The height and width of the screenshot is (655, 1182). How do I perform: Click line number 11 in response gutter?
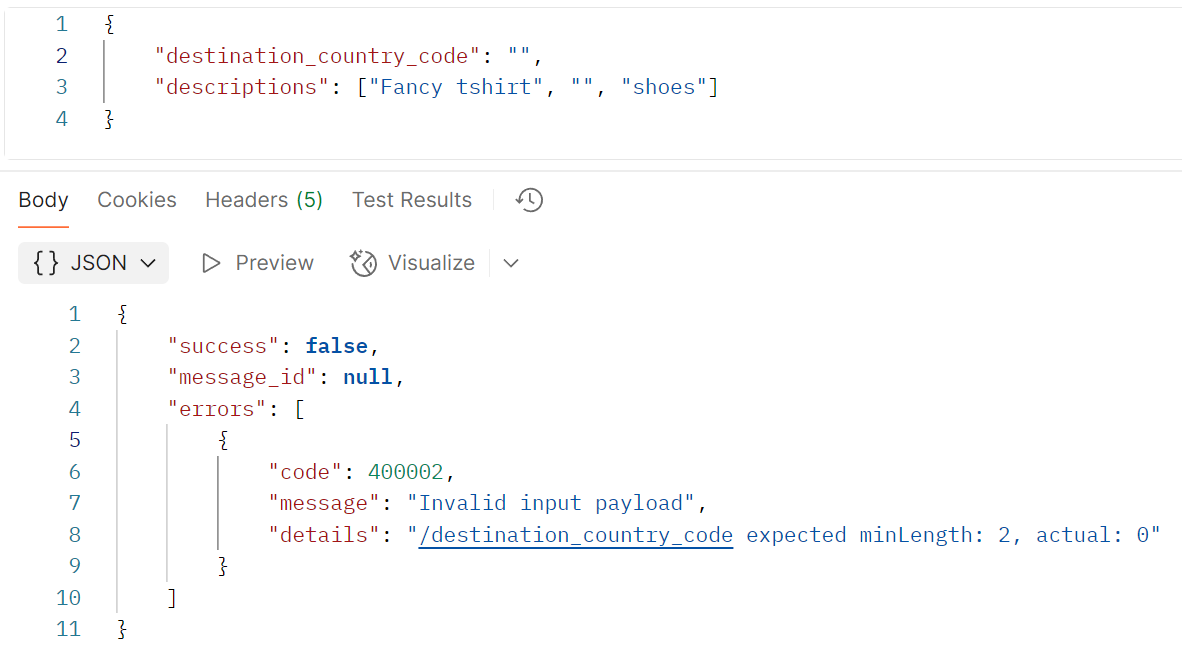(69, 629)
